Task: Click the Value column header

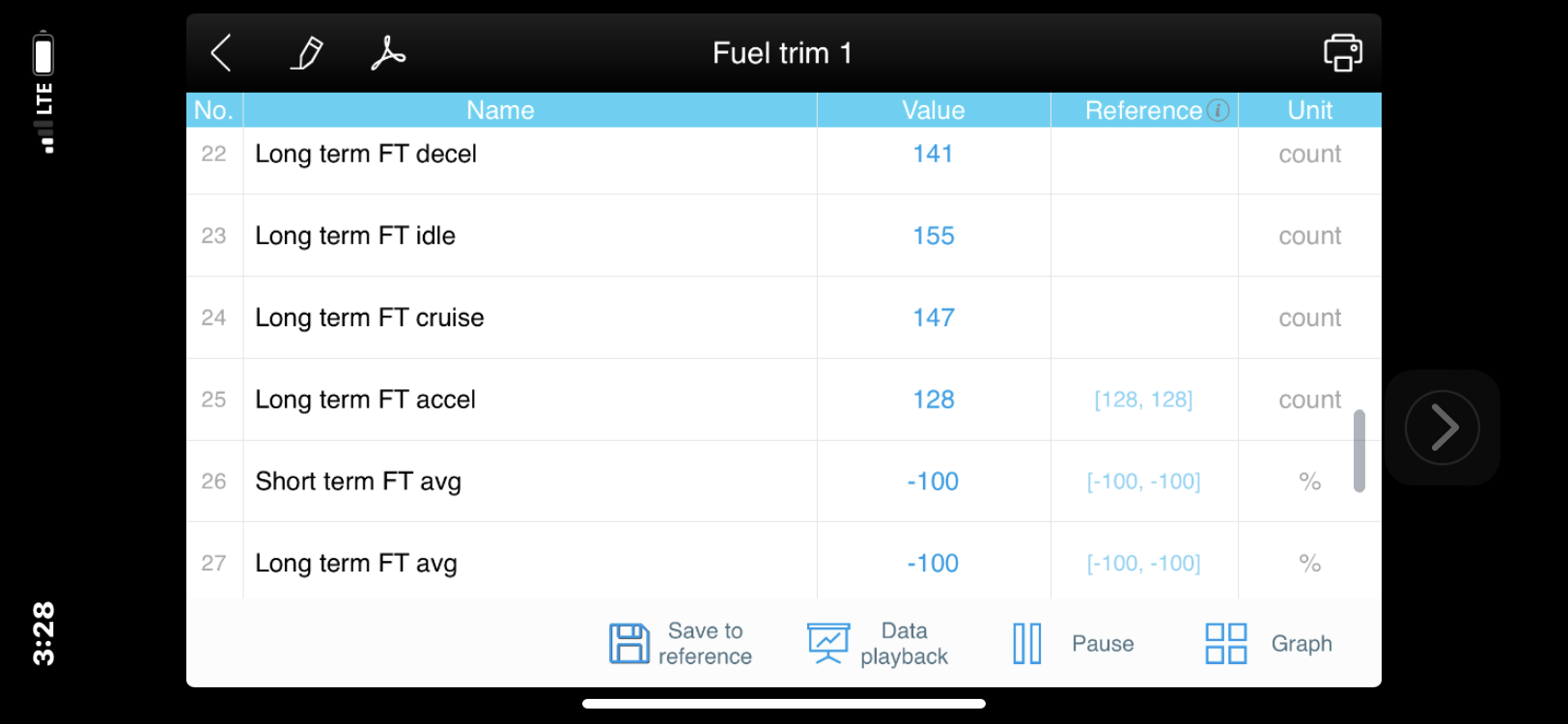Action: [934, 110]
